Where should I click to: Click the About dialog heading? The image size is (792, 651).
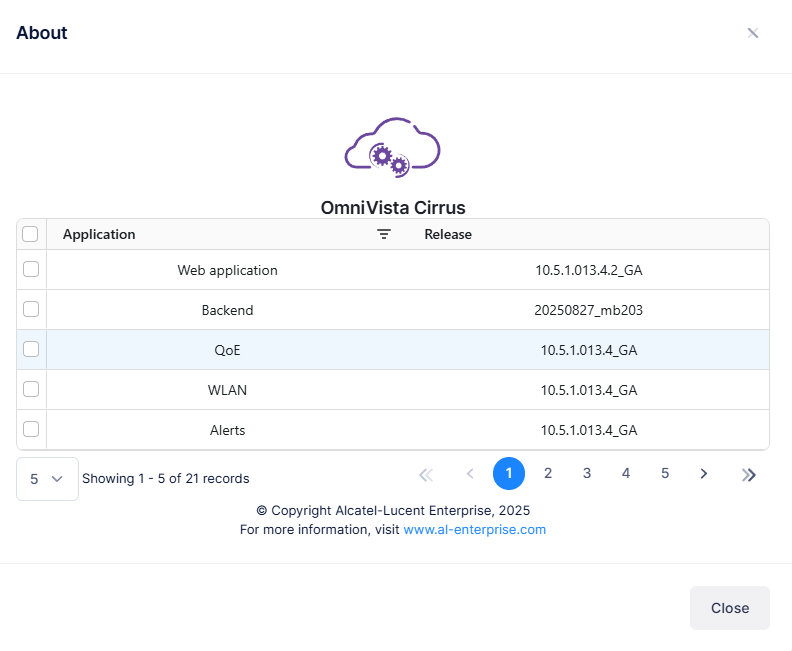pyautogui.click(x=42, y=33)
